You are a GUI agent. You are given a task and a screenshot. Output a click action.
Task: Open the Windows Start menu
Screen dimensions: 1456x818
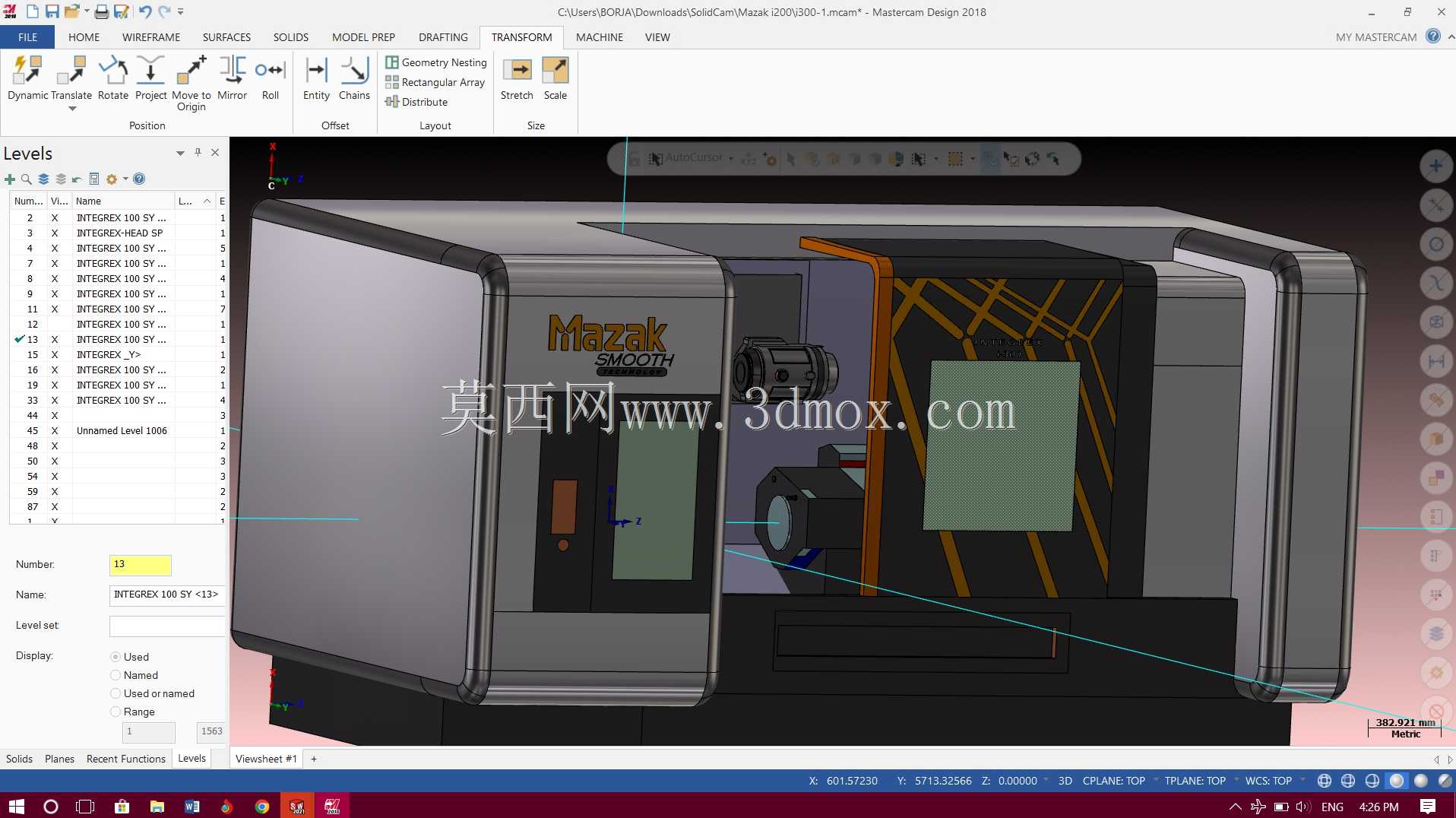pos(17,806)
